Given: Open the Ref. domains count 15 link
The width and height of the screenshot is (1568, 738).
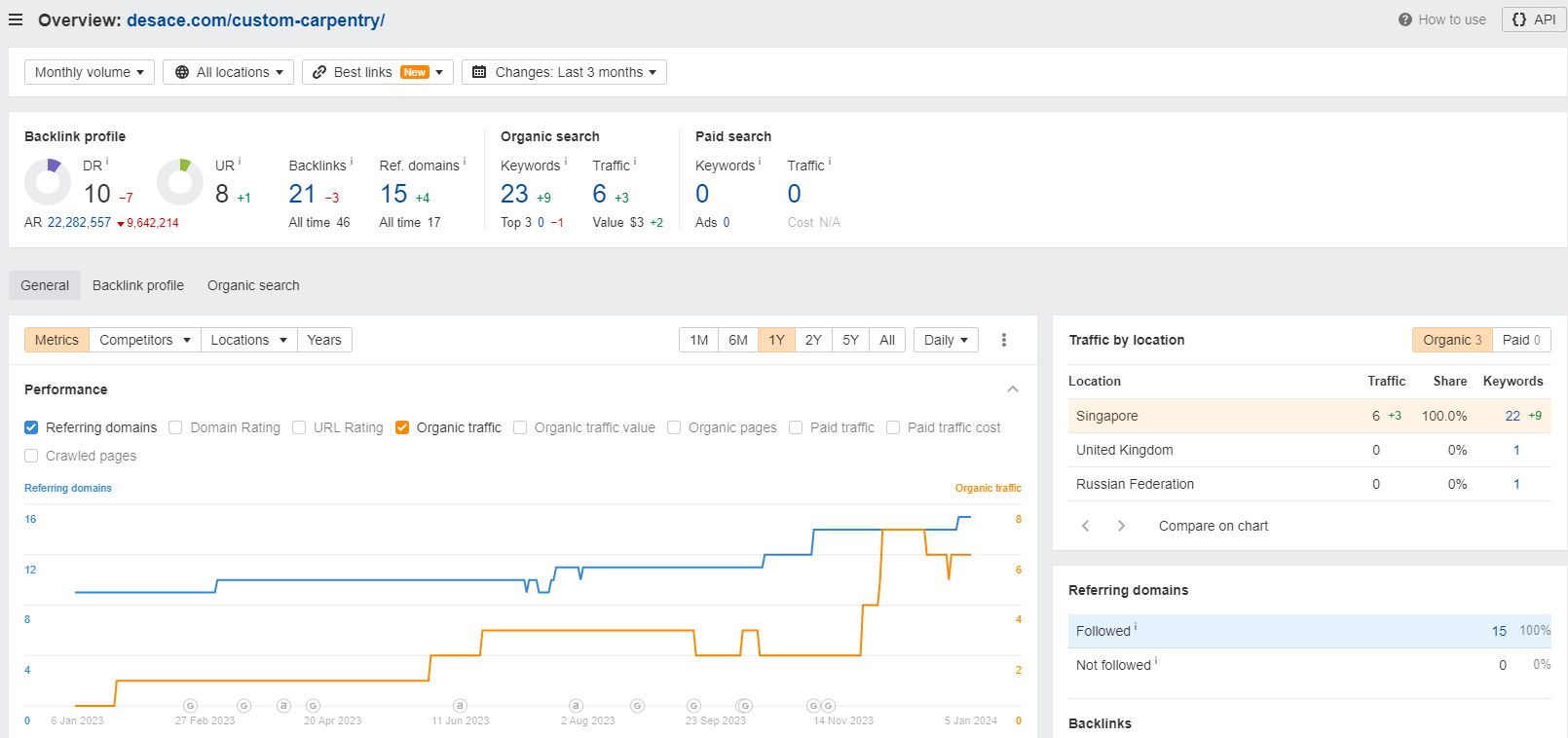Looking at the screenshot, I should tap(393, 194).
